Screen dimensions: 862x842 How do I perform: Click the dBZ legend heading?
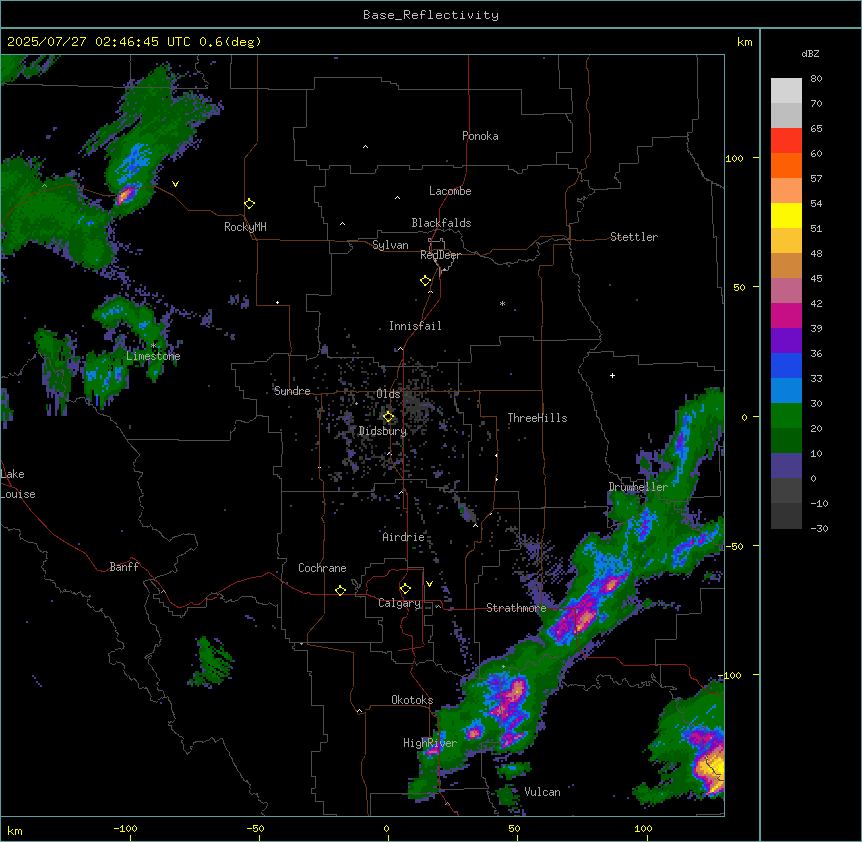[810, 53]
